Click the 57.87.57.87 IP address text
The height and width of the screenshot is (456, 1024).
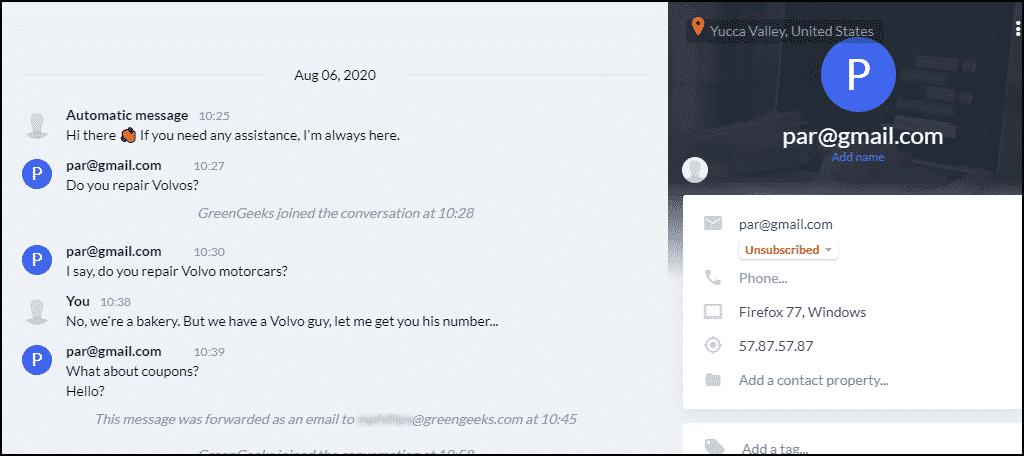[x=776, y=346]
